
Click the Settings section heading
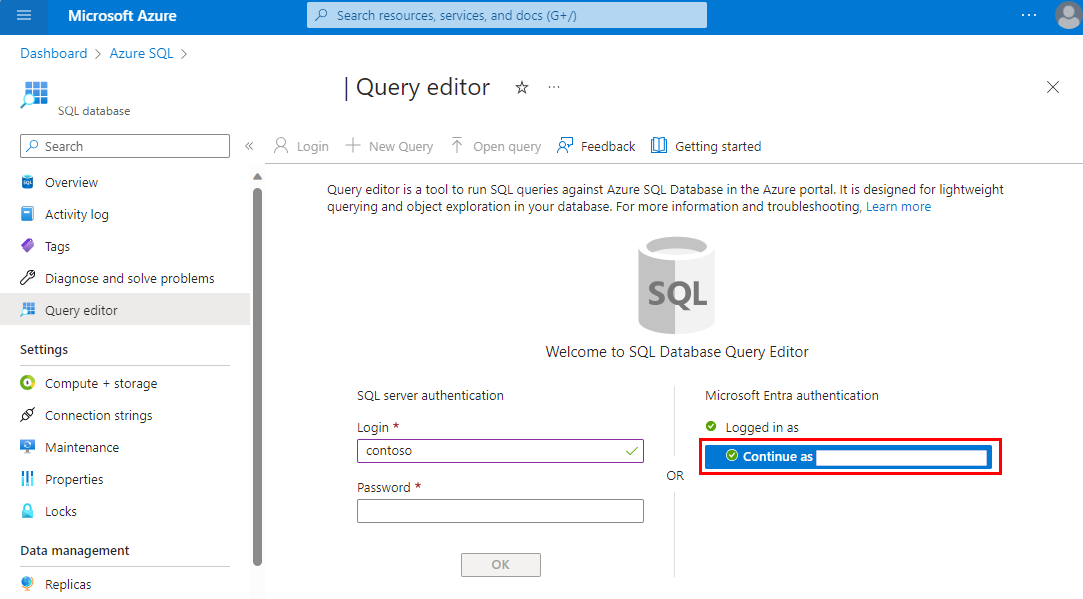44,350
